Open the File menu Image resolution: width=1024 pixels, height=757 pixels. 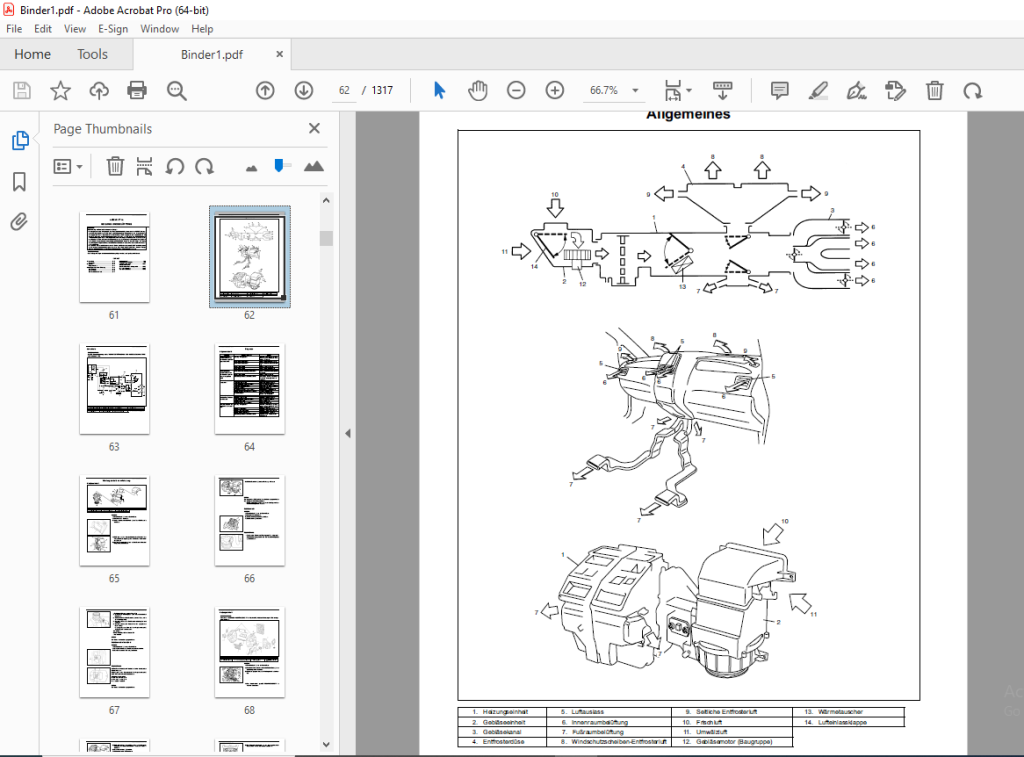click(x=14, y=29)
